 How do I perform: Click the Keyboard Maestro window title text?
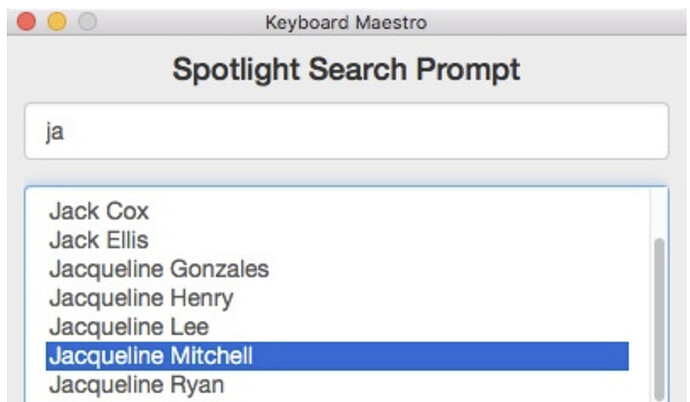point(346,22)
